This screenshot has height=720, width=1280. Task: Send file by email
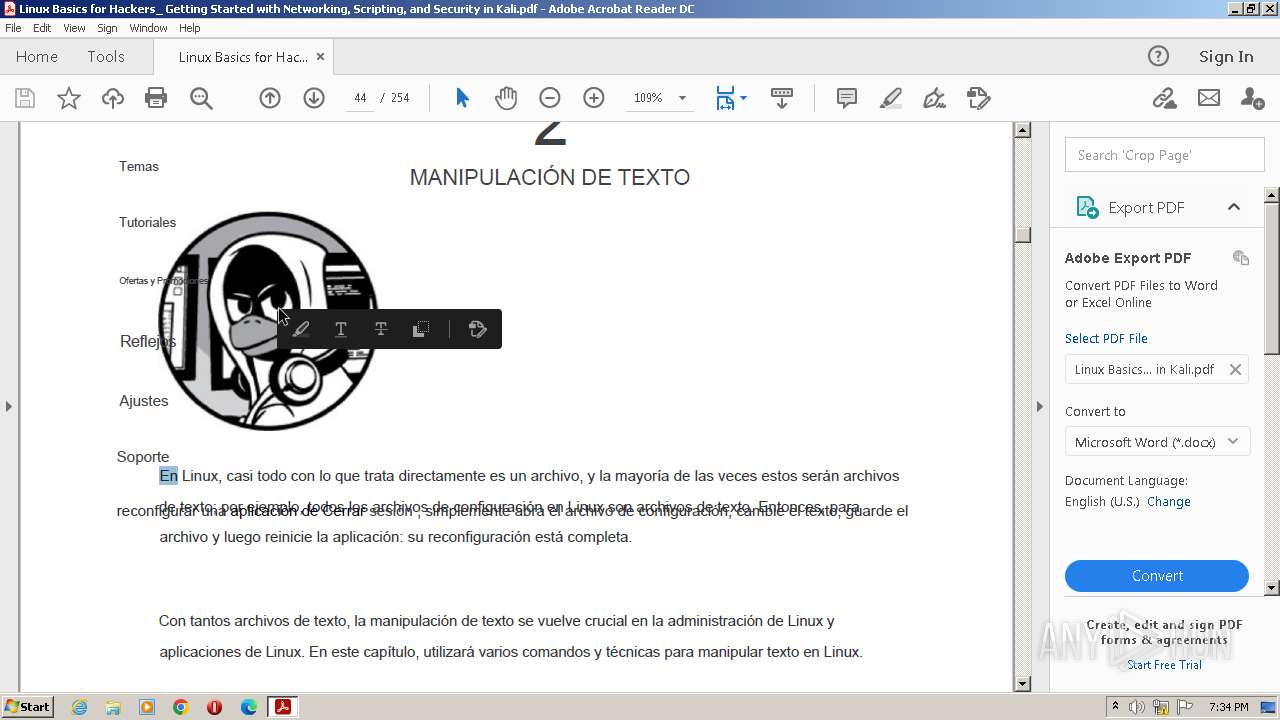pos(1209,98)
